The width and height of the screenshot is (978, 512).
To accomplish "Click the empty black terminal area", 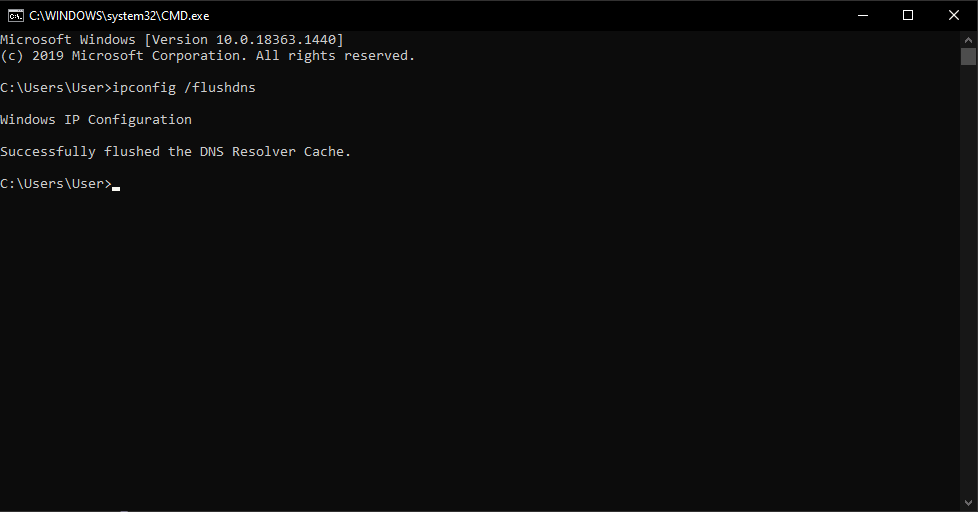I will (480, 340).
